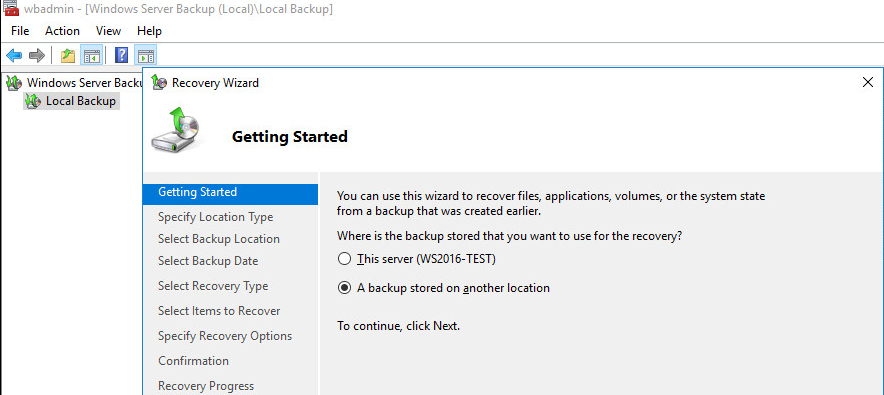This screenshot has width=884, height=395.
Task: Click the Getting Started heading text
Action: coord(290,136)
